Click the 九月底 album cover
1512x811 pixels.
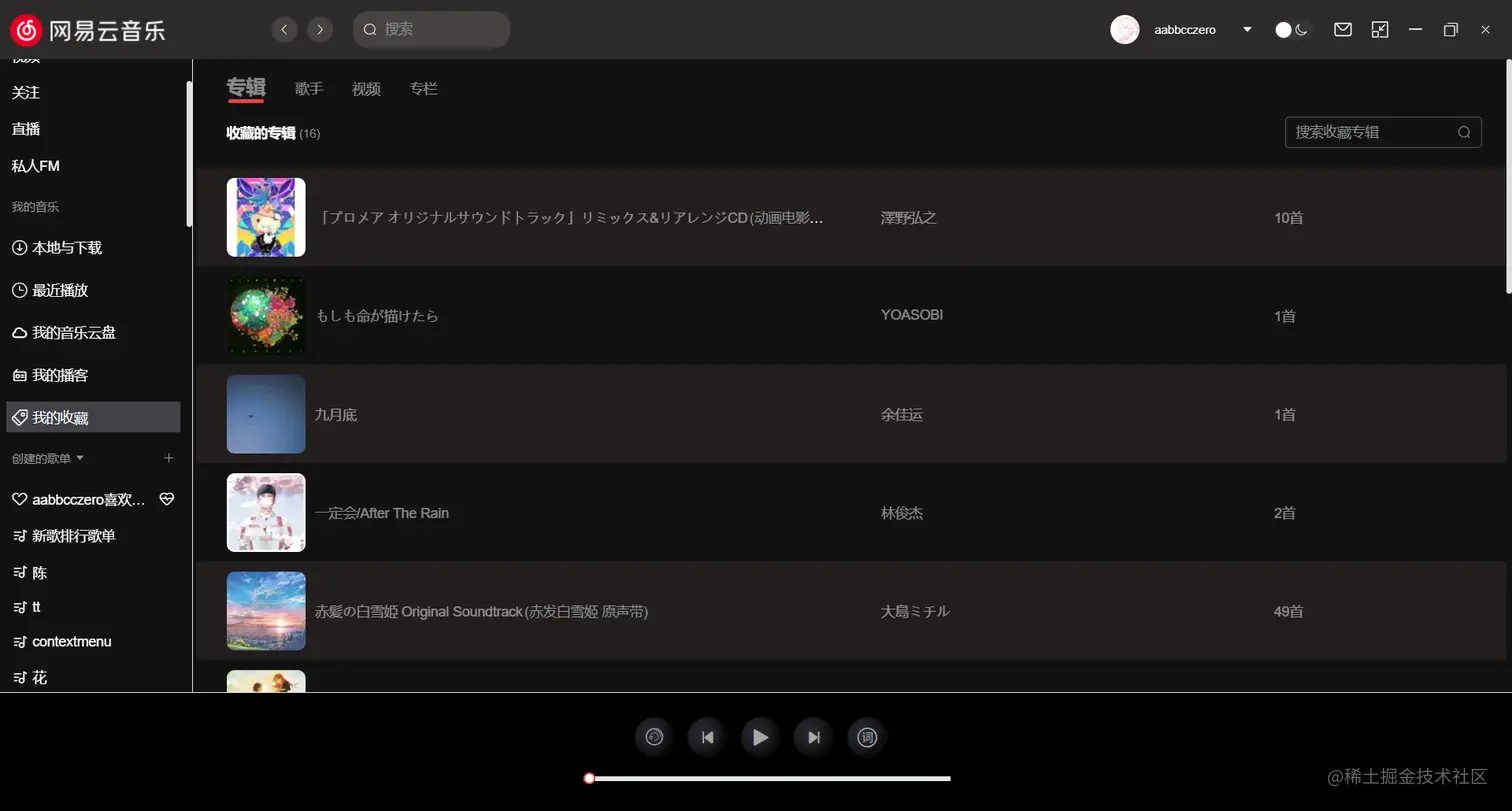266,414
